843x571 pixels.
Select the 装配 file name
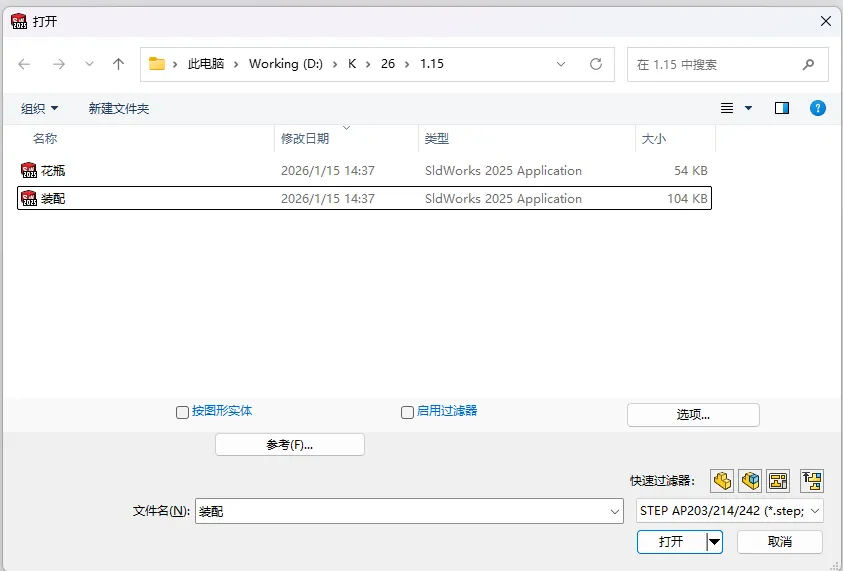(53, 198)
